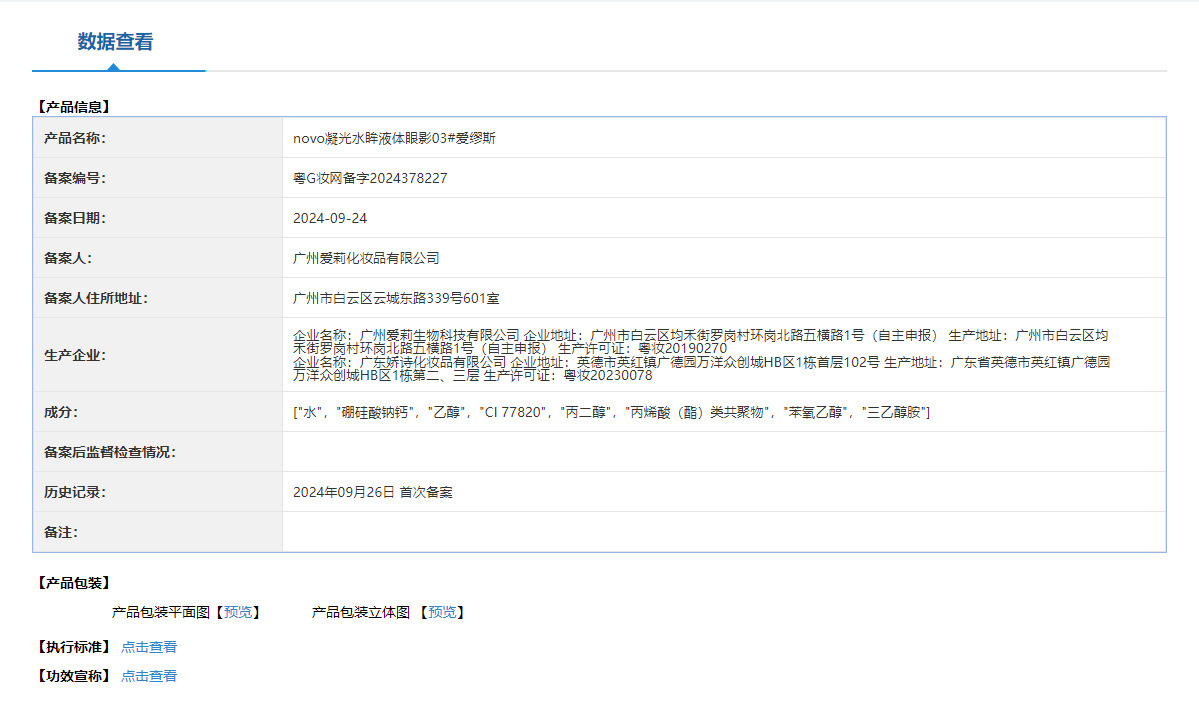Click the 【执行标准】 label

click(x=74, y=647)
